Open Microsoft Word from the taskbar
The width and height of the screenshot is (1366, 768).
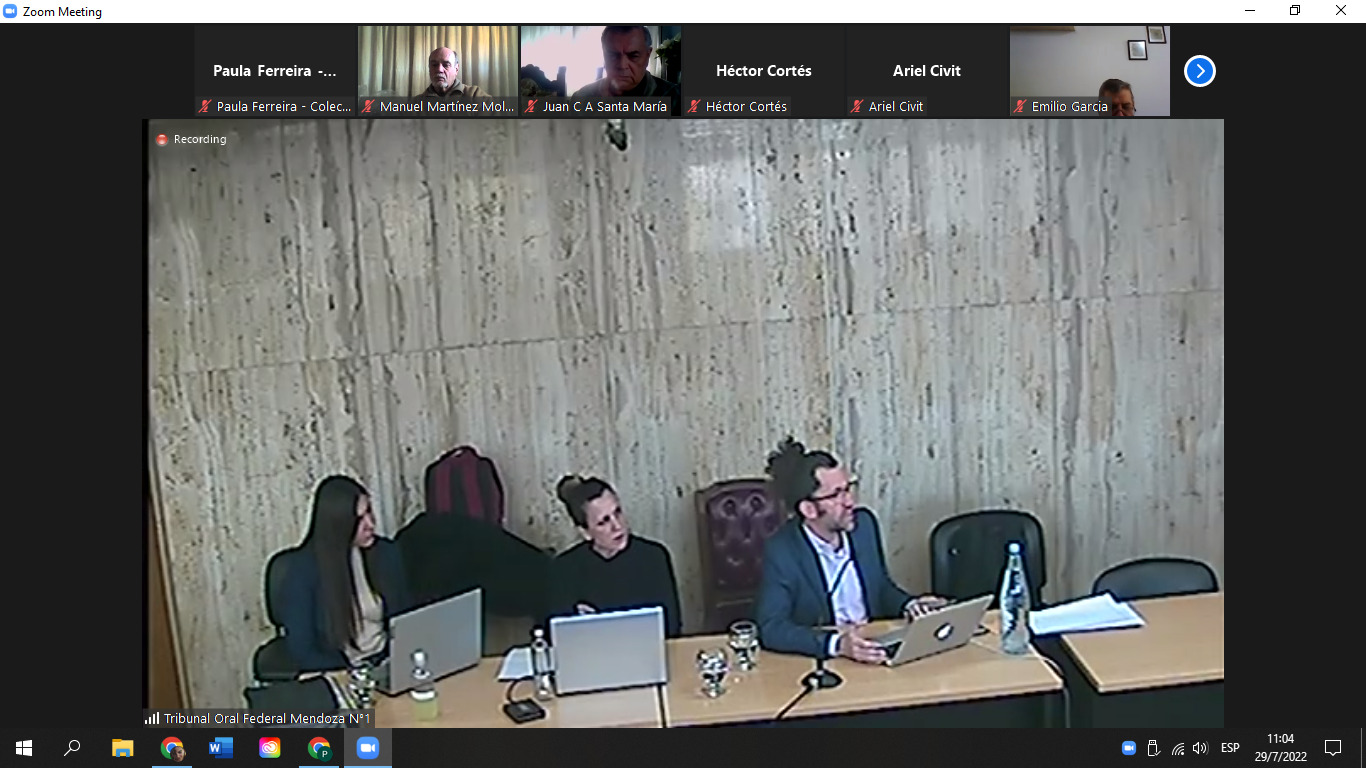pyautogui.click(x=221, y=748)
